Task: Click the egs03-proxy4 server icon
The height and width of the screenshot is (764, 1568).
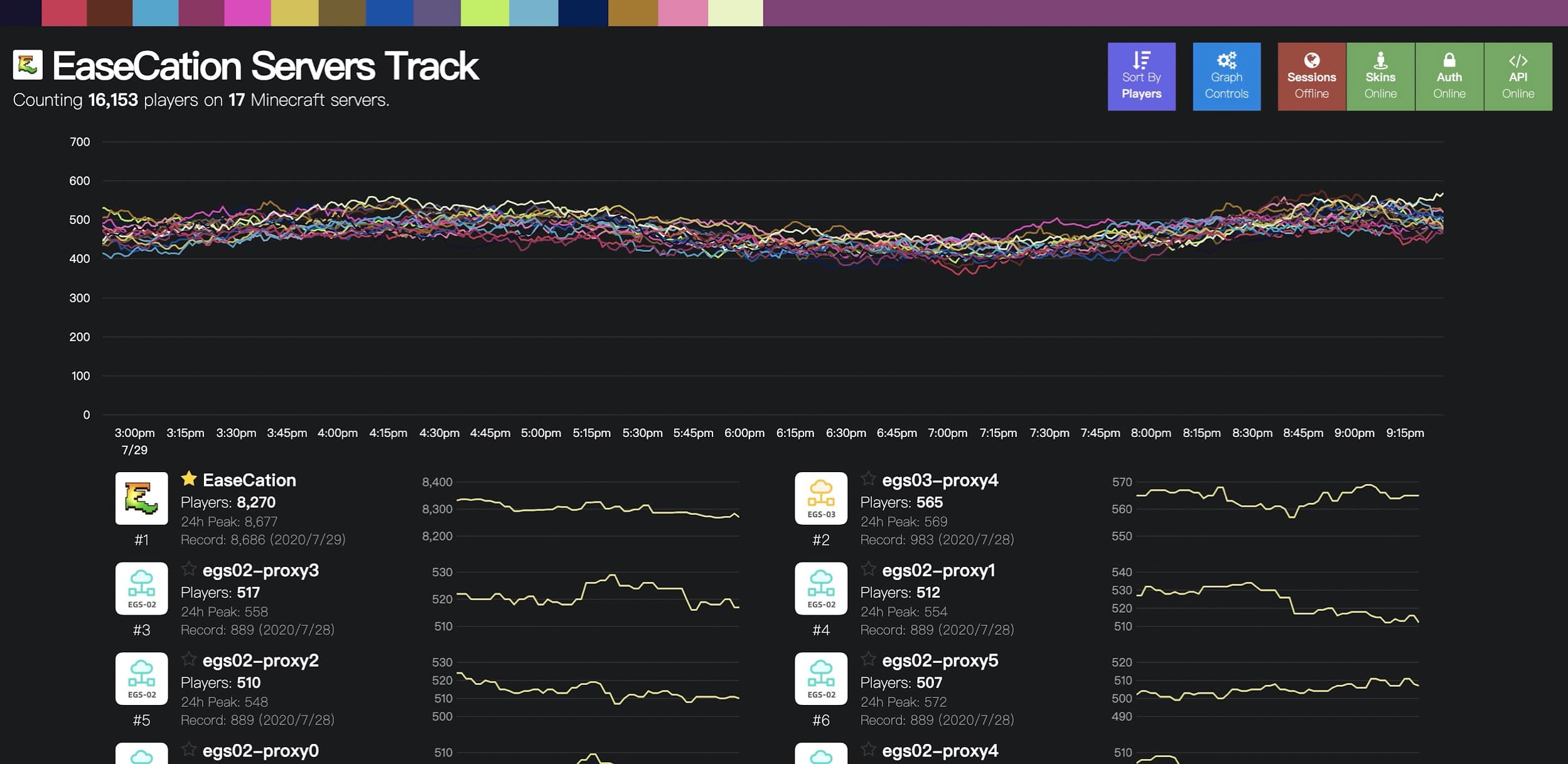Action: 820,498
